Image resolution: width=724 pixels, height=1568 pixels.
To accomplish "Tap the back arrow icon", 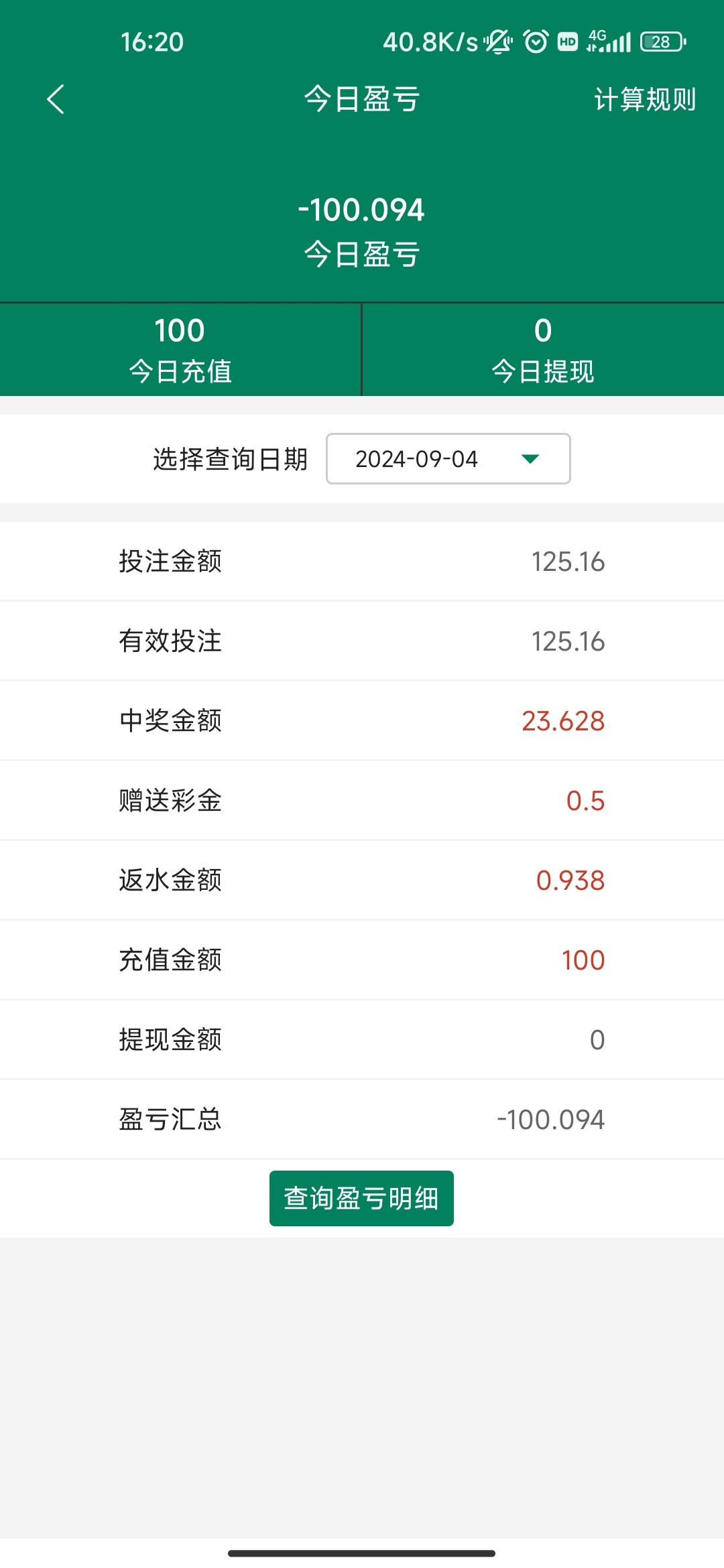I will (56, 99).
